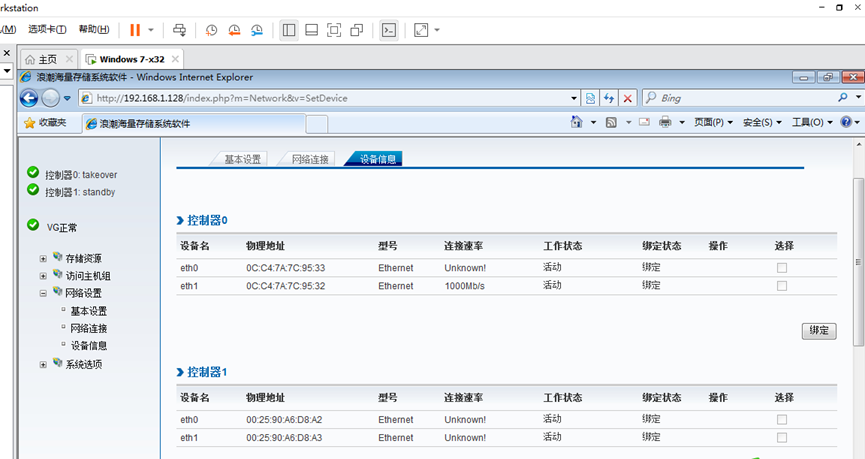Screen dimensions: 865x459
Task: Click the Internet Explorer back arrow button
Action: tap(28, 98)
